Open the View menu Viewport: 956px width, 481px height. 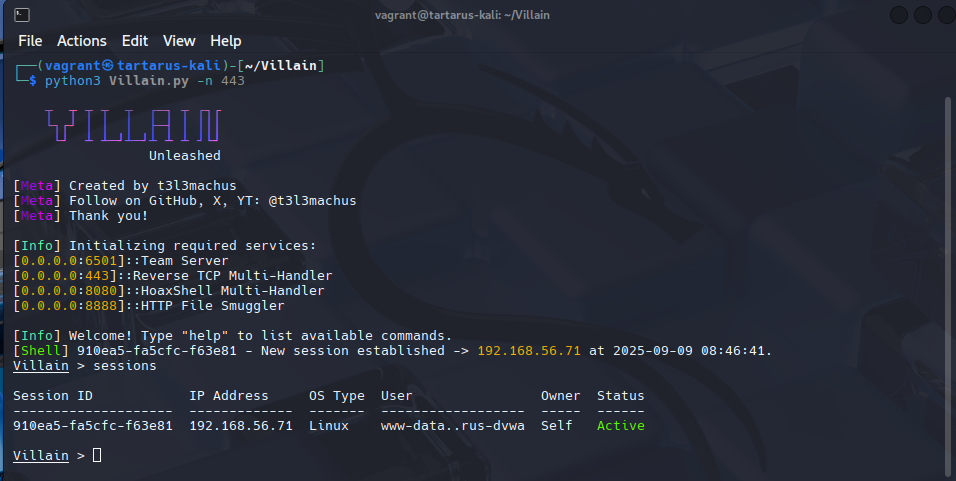179,41
